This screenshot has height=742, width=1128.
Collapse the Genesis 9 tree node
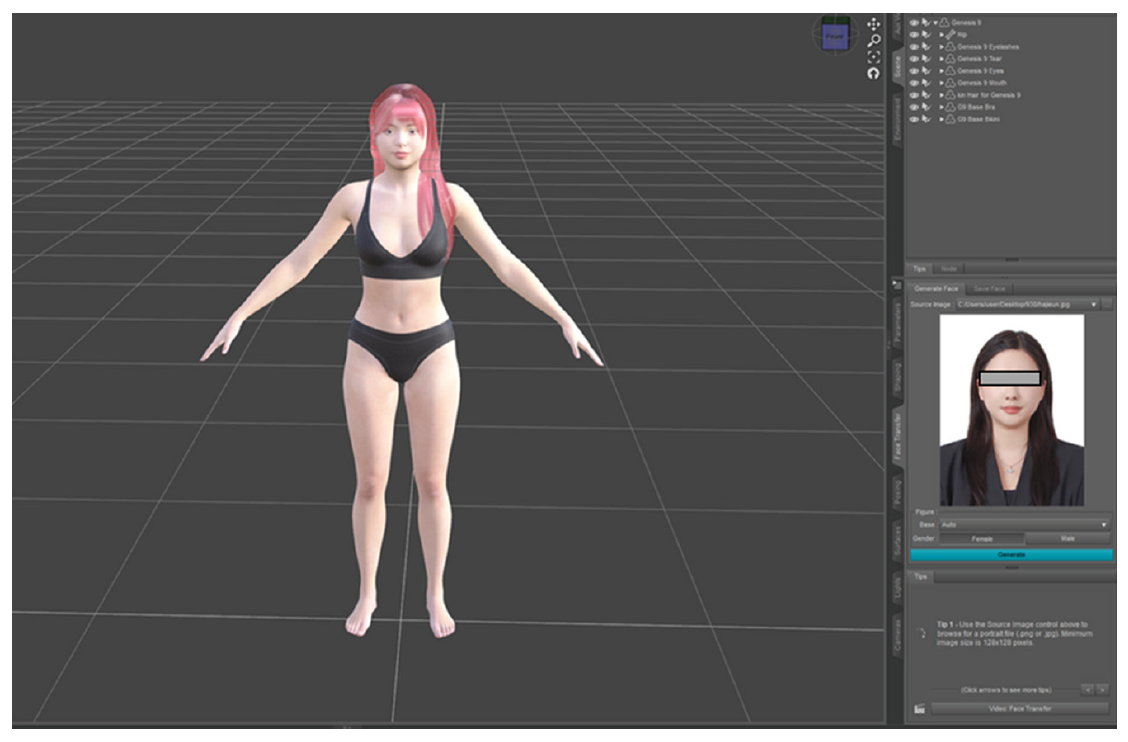936,23
